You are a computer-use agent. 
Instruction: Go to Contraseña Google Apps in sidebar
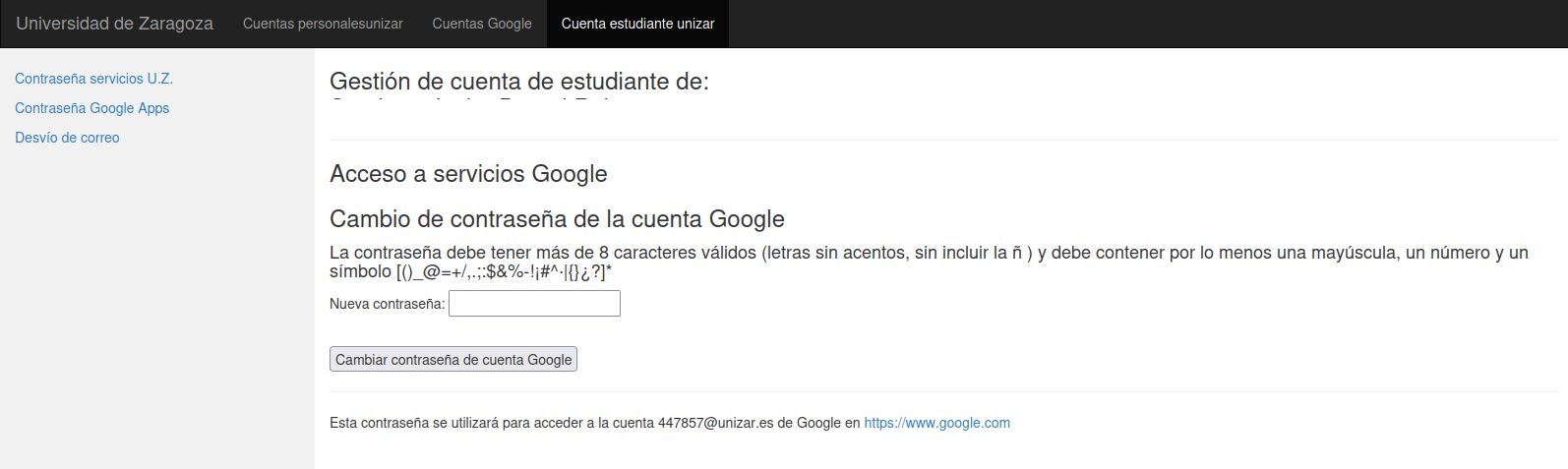coord(91,108)
